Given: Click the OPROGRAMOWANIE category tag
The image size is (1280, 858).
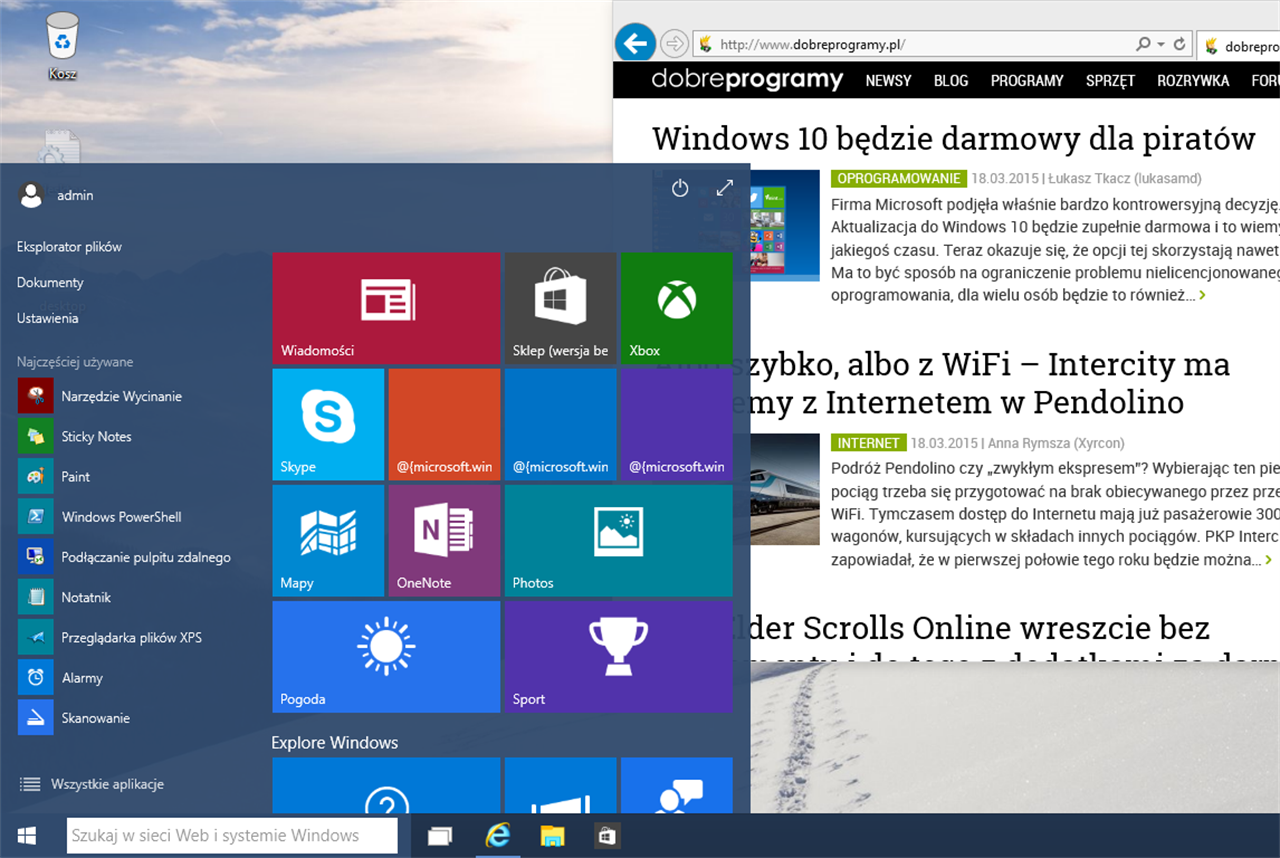Looking at the screenshot, I should click(899, 178).
